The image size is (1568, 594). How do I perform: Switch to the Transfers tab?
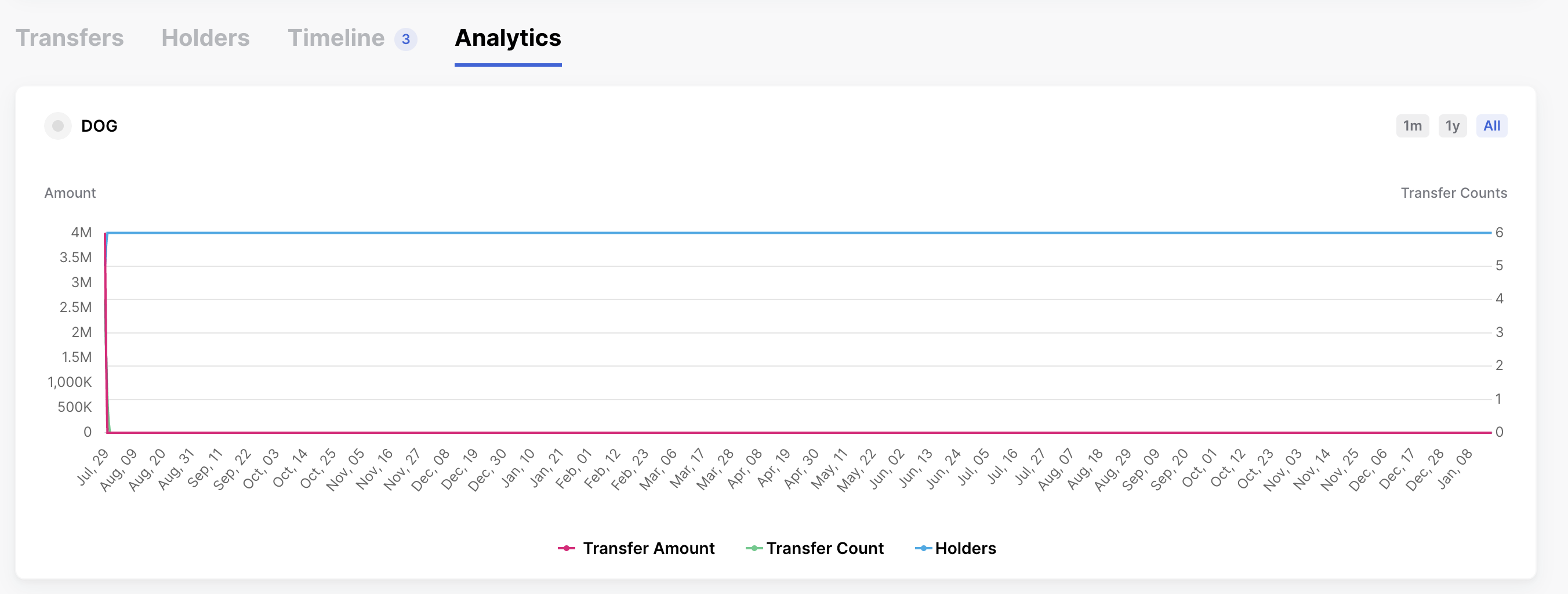coord(70,38)
